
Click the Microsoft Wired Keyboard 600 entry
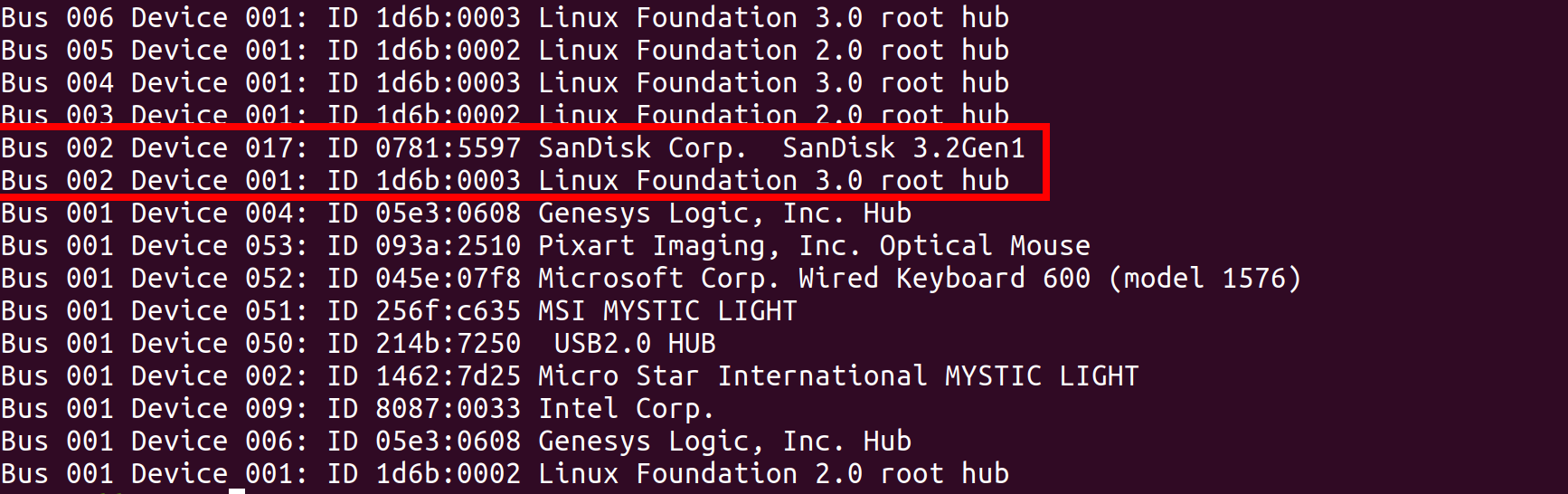point(651,278)
